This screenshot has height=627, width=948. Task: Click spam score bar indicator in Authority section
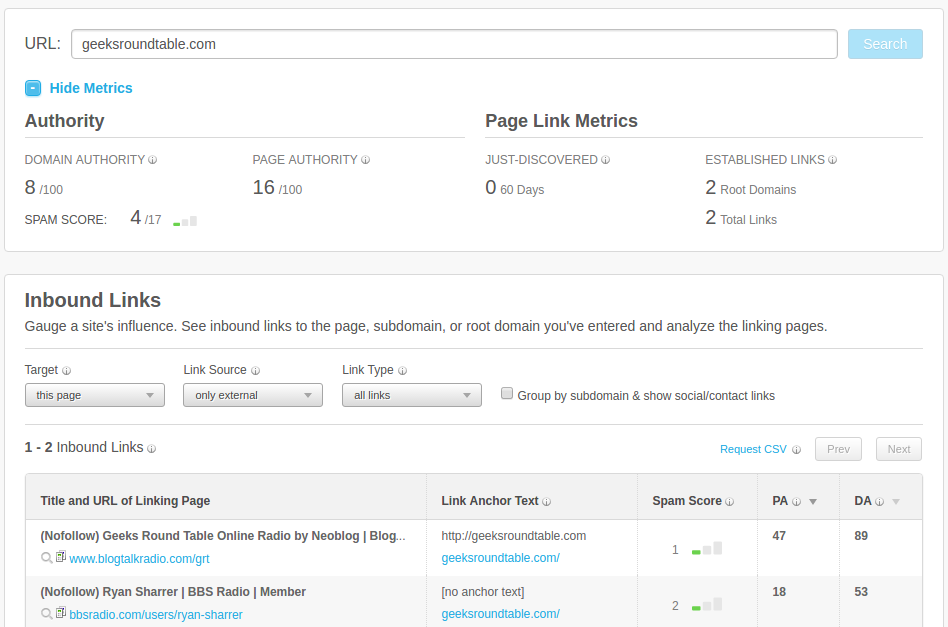(185, 221)
